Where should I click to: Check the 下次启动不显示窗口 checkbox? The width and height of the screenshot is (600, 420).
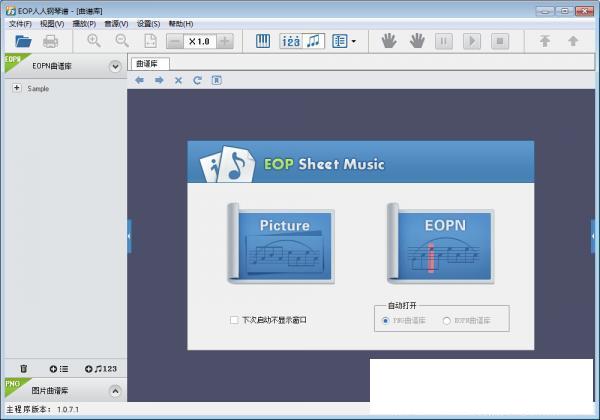point(234,320)
